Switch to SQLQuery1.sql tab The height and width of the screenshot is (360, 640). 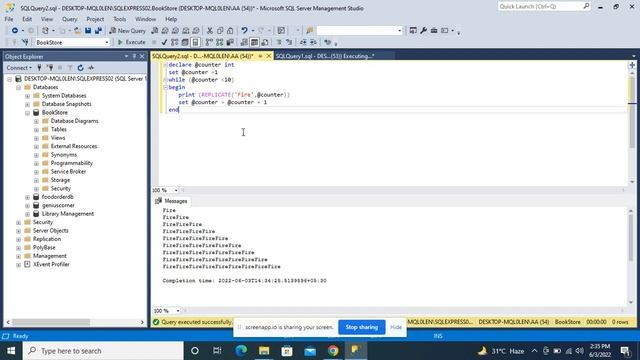coord(325,56)
